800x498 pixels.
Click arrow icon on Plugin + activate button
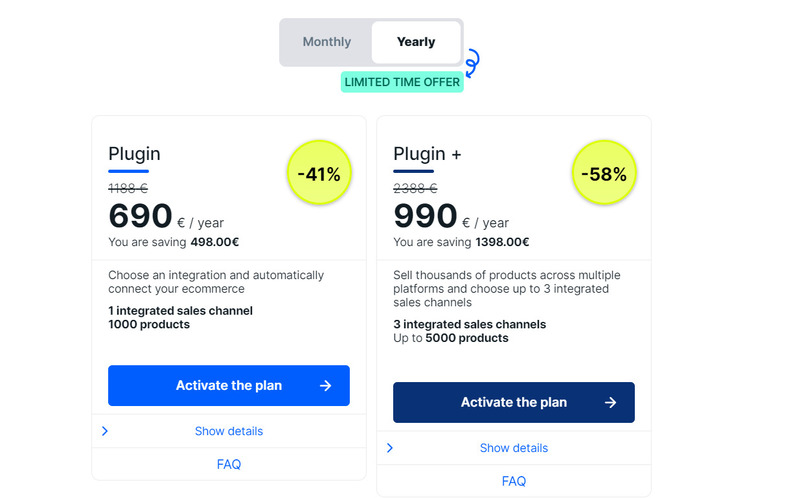[610, 403]
